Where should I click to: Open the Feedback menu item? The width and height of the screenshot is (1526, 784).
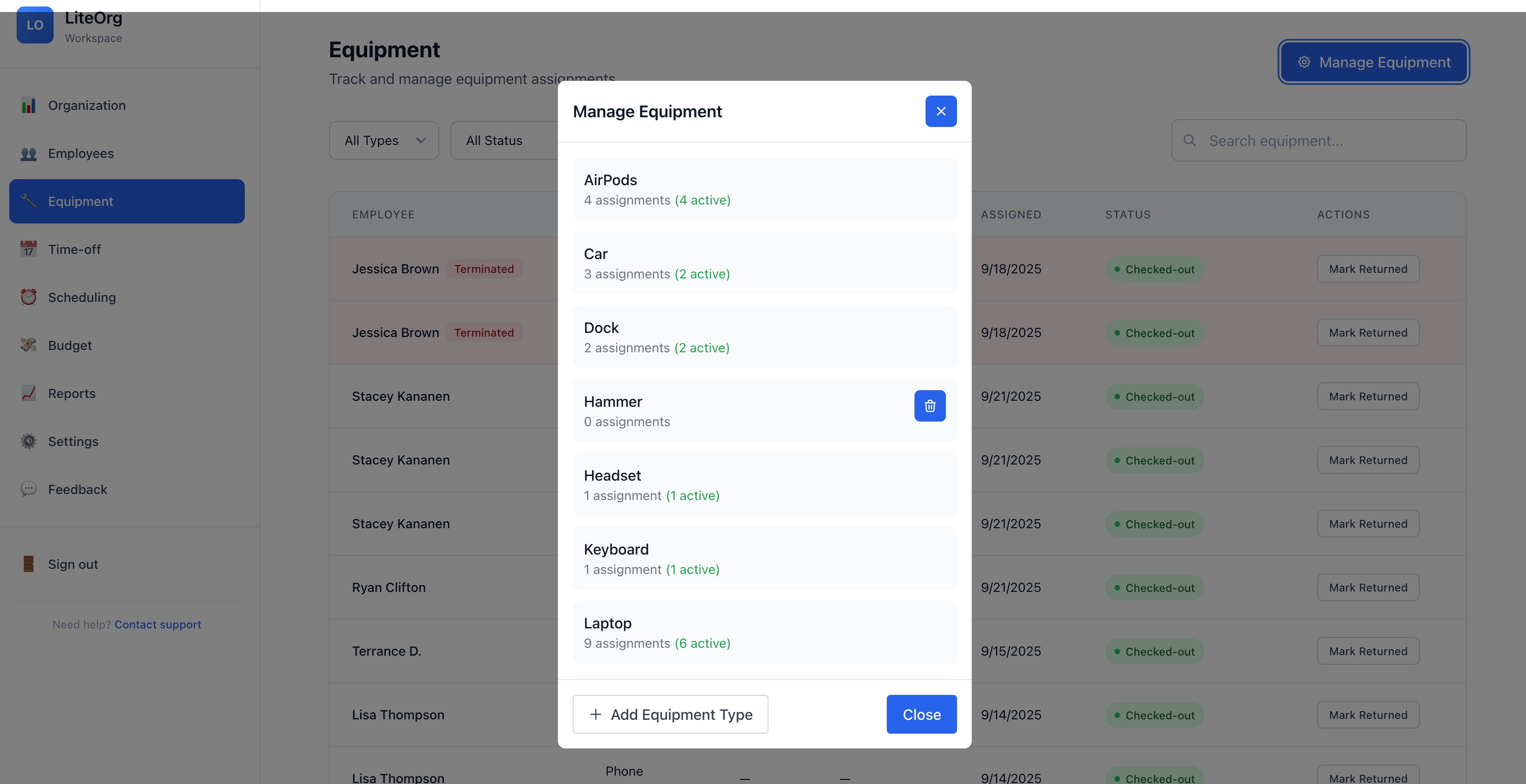(77, 489)
